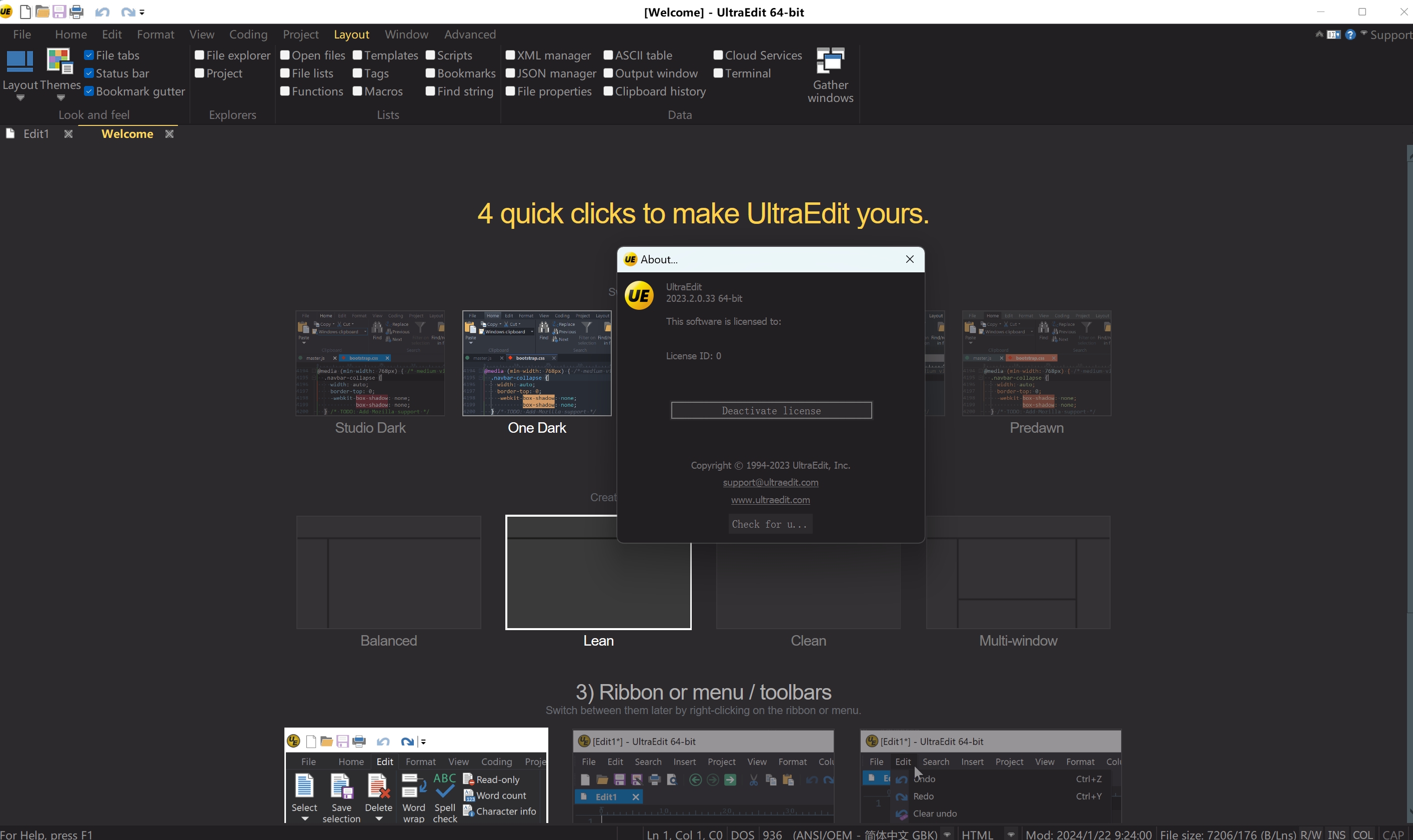The height and width of the screenshot is (840, 1413).
Task: Click the blue Help question mark icon
Action: point(1350,34)
